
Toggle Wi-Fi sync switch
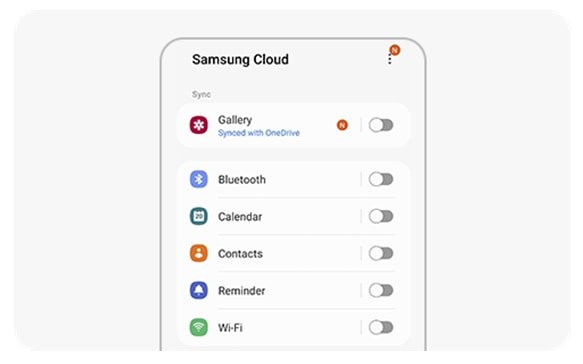[x=381, y=328]
